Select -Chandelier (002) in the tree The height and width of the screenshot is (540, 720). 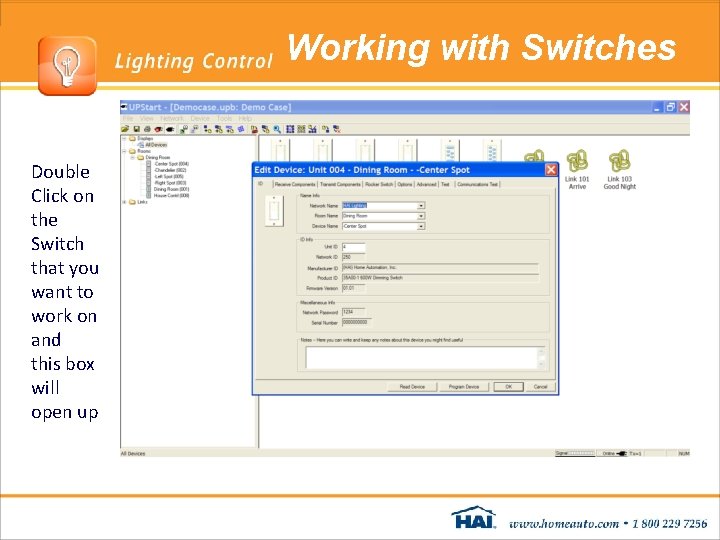[x=170, y=170]
